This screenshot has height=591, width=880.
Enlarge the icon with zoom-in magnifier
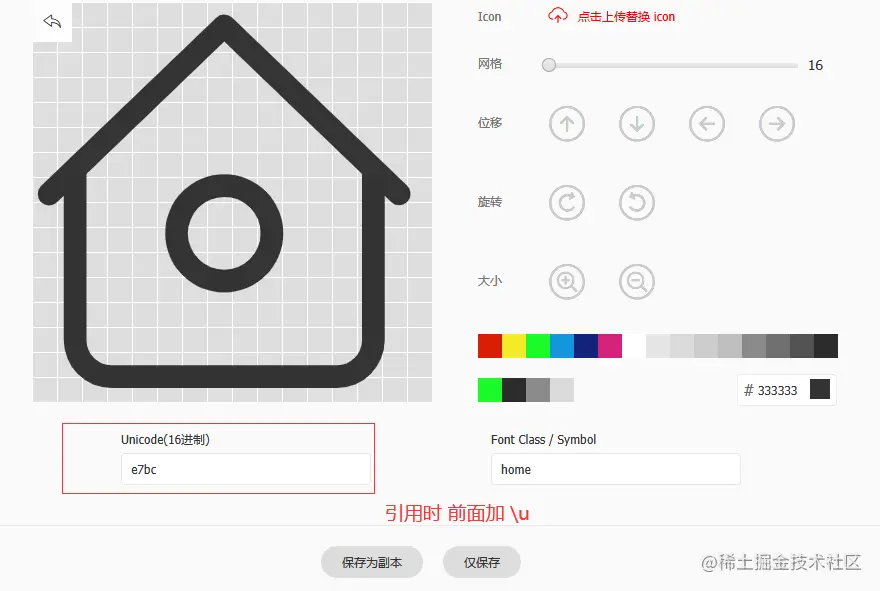coord(567,281)
